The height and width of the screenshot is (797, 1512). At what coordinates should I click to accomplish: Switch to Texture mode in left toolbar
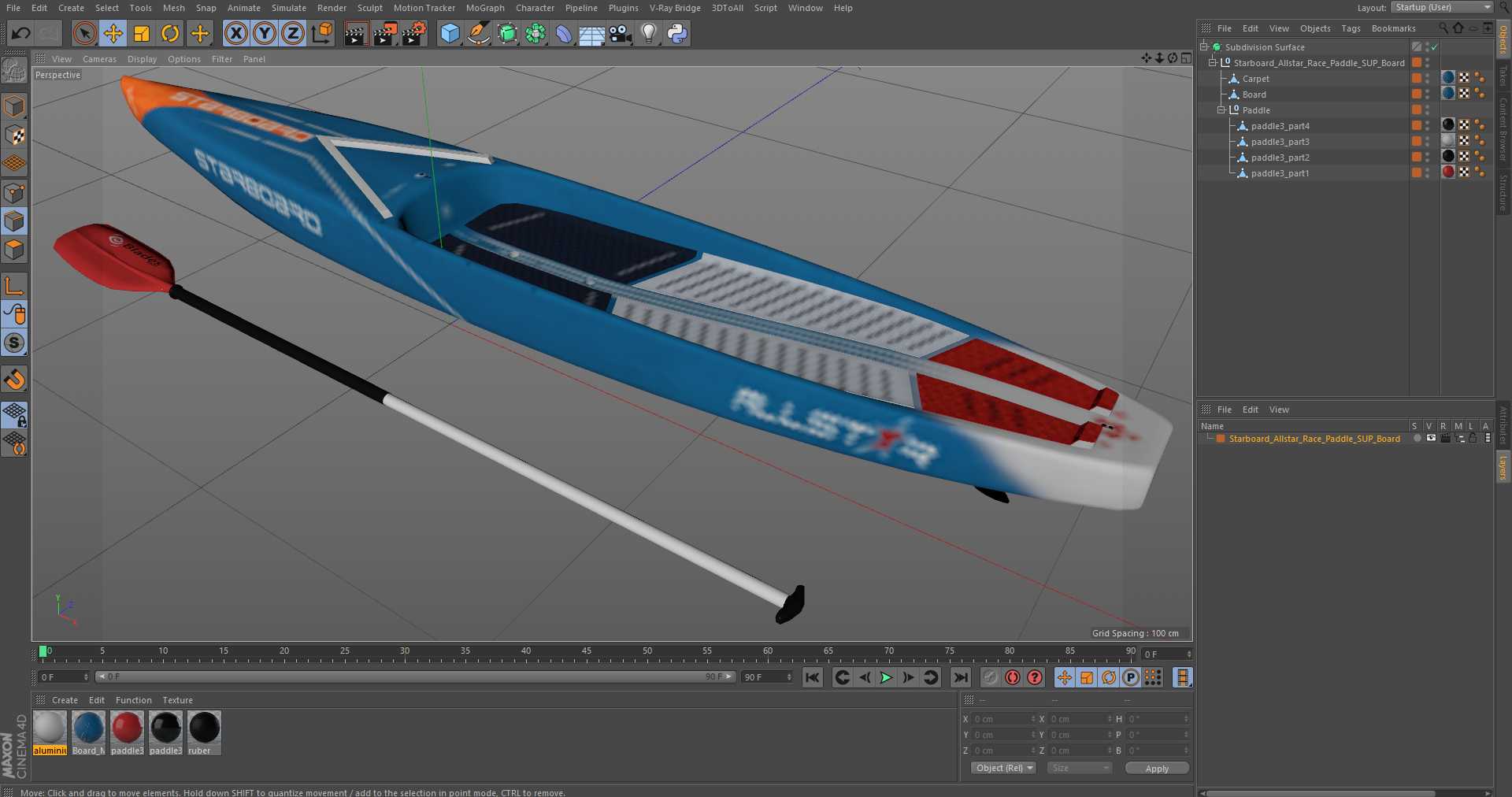tap(14, 135)
